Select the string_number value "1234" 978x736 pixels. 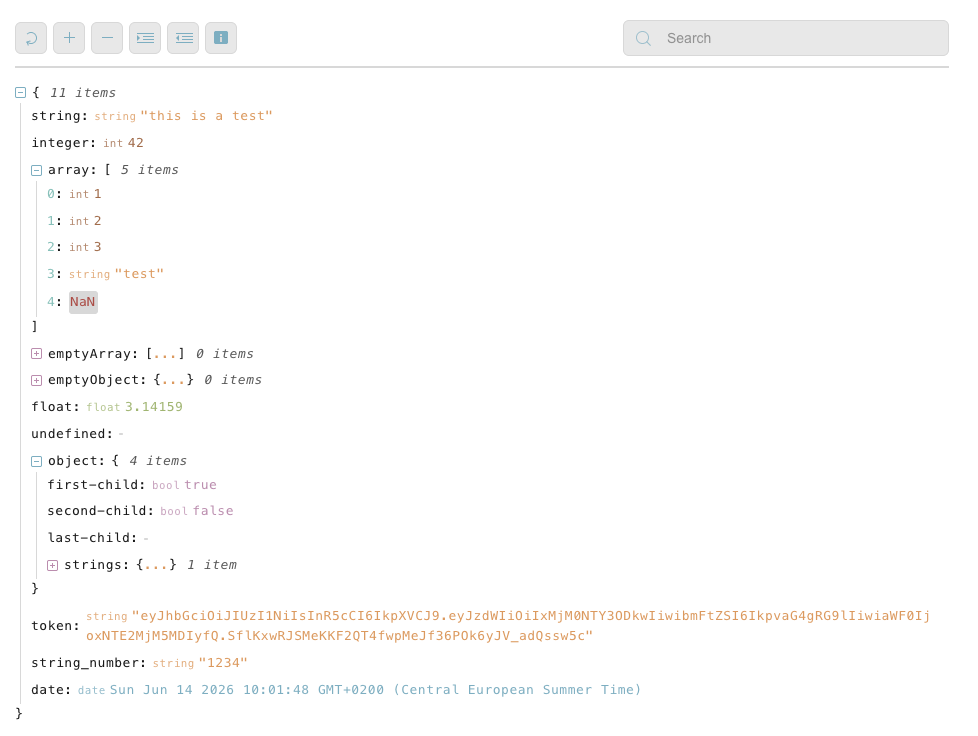[223, 663]
